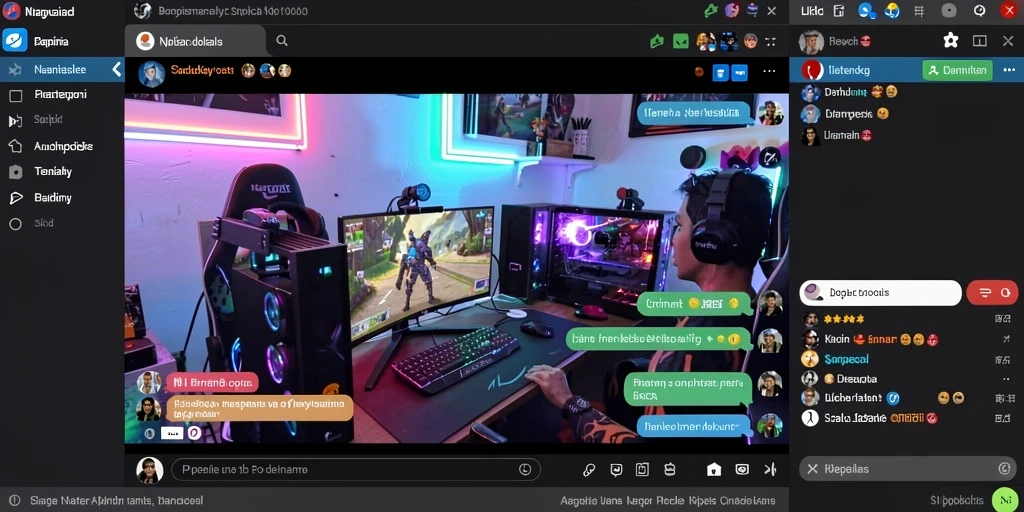Image resolution: width=1024 pixels, height=512 pixels.
Task: Click the split panel icon in right header
Action: [980, 40]
